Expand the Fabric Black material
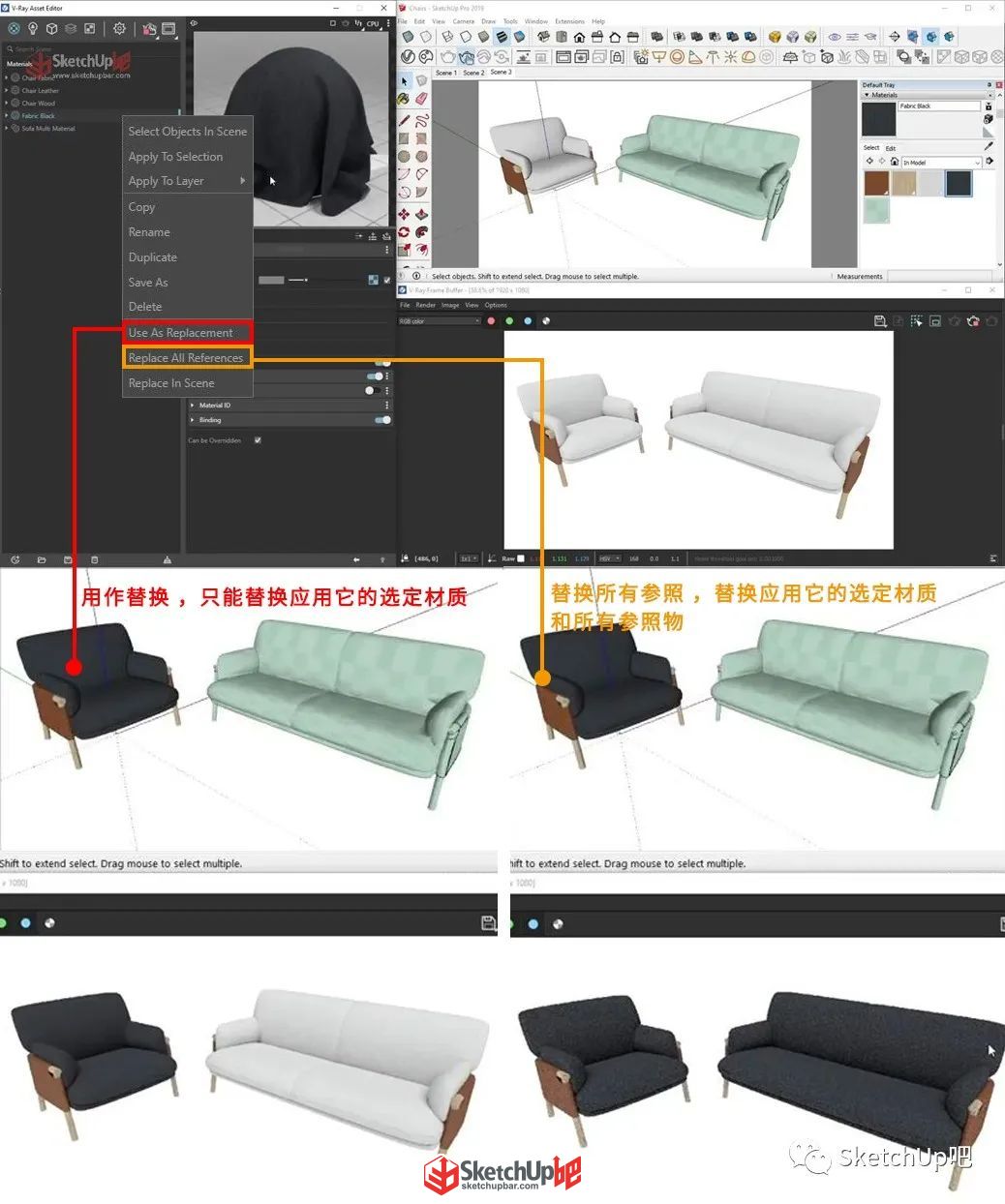 point(7,115)
